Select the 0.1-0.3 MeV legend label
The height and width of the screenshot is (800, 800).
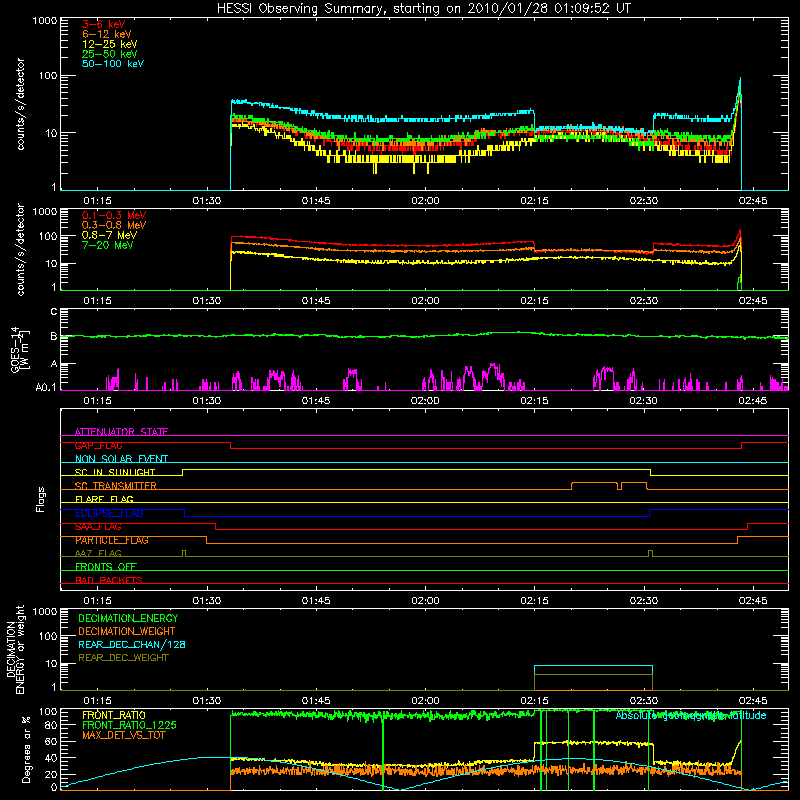tap(114, 215)
